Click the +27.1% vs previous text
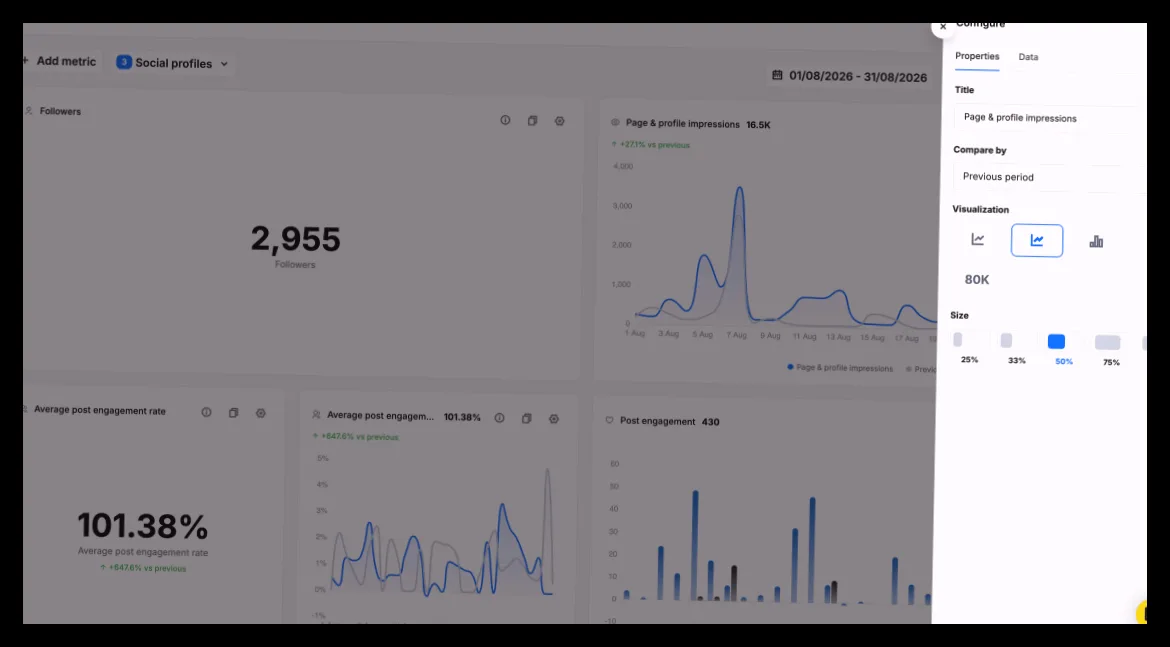Viewport: 1170px width, 647px height. pyautogui.click(x=650, y=144)
